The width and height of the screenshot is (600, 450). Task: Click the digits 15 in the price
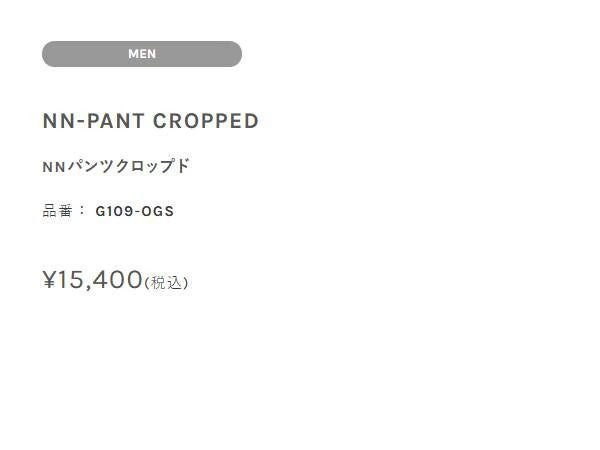[x=70, y=280]
